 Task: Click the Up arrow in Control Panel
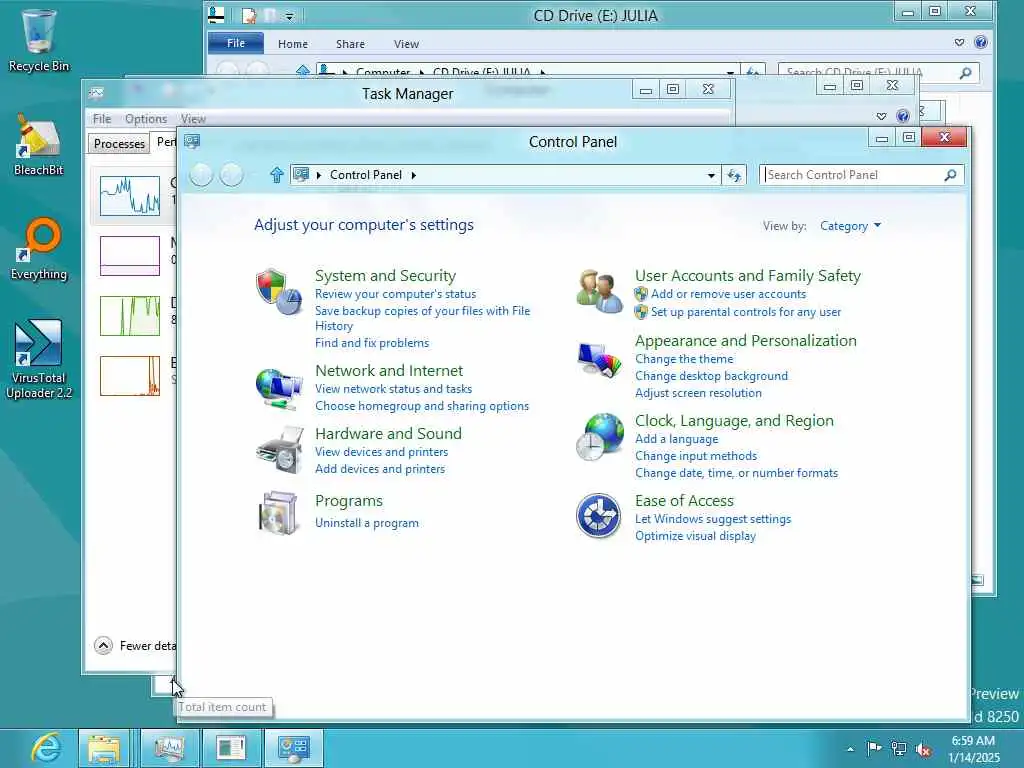276,174
